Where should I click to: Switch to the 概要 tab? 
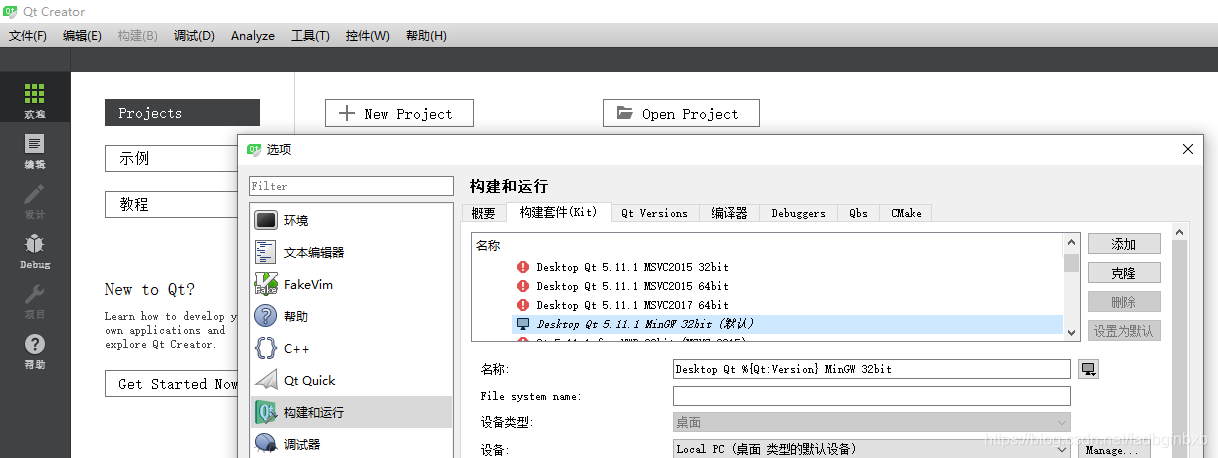coord(484,213)
